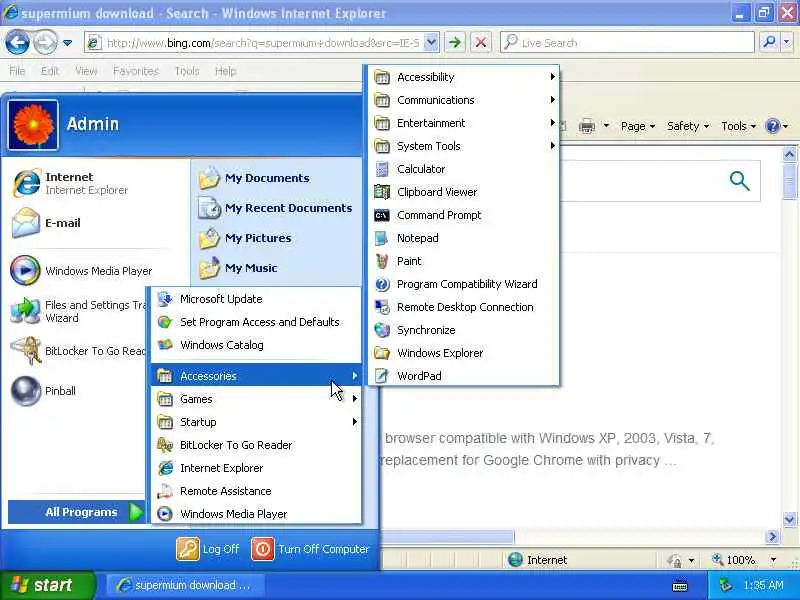
Task: Open the File menu
Action: pyautogui.click(x=17, y=71)
